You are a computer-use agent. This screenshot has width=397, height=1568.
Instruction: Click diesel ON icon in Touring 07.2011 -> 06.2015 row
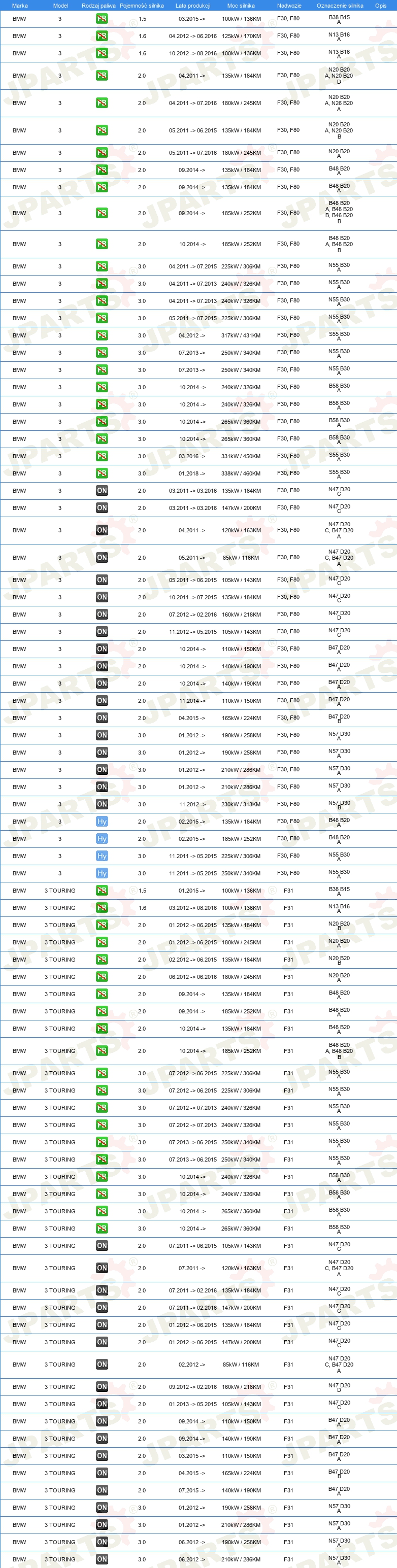tap(102, 1245)
